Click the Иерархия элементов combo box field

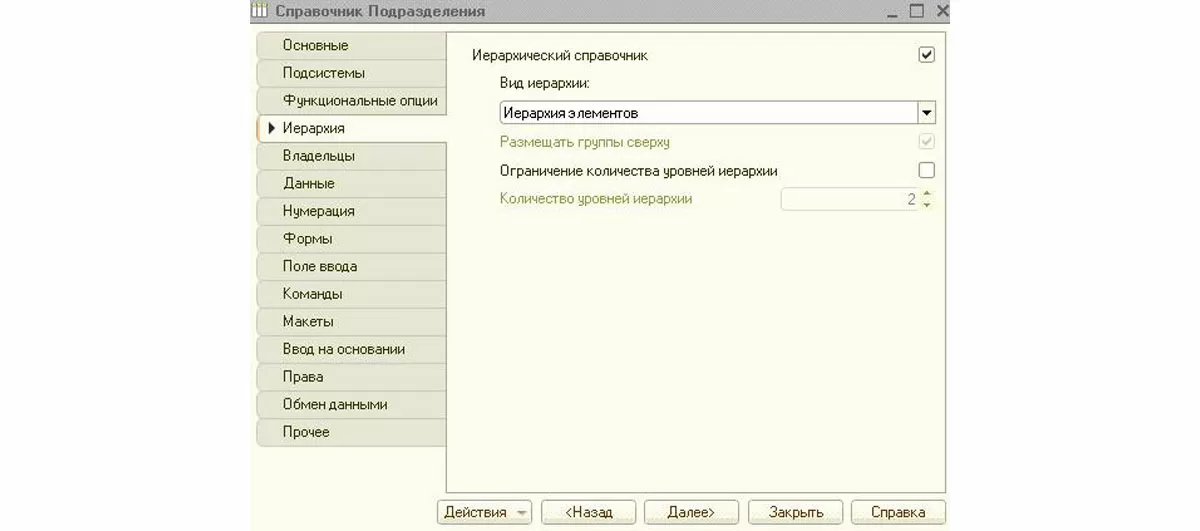pos(709,113)
